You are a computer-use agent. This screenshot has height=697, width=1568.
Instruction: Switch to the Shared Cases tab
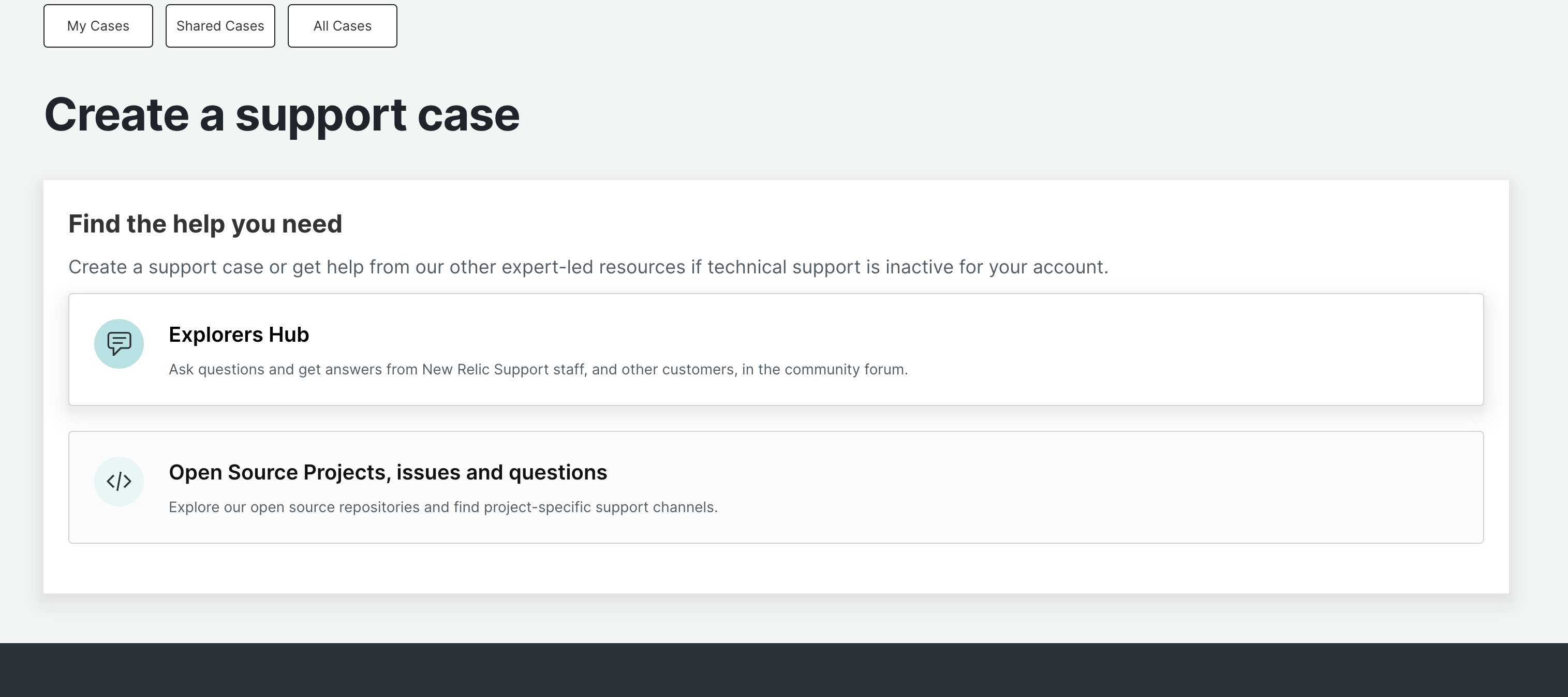click(x=220, y=25)
